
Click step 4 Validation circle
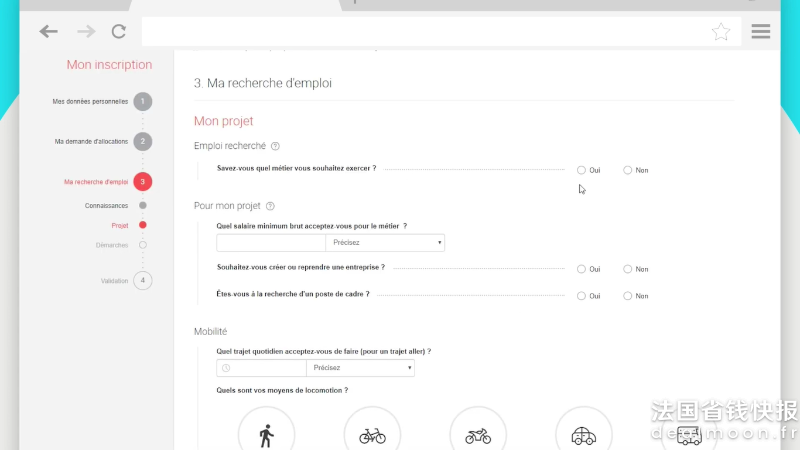click(x=143, y=281)
